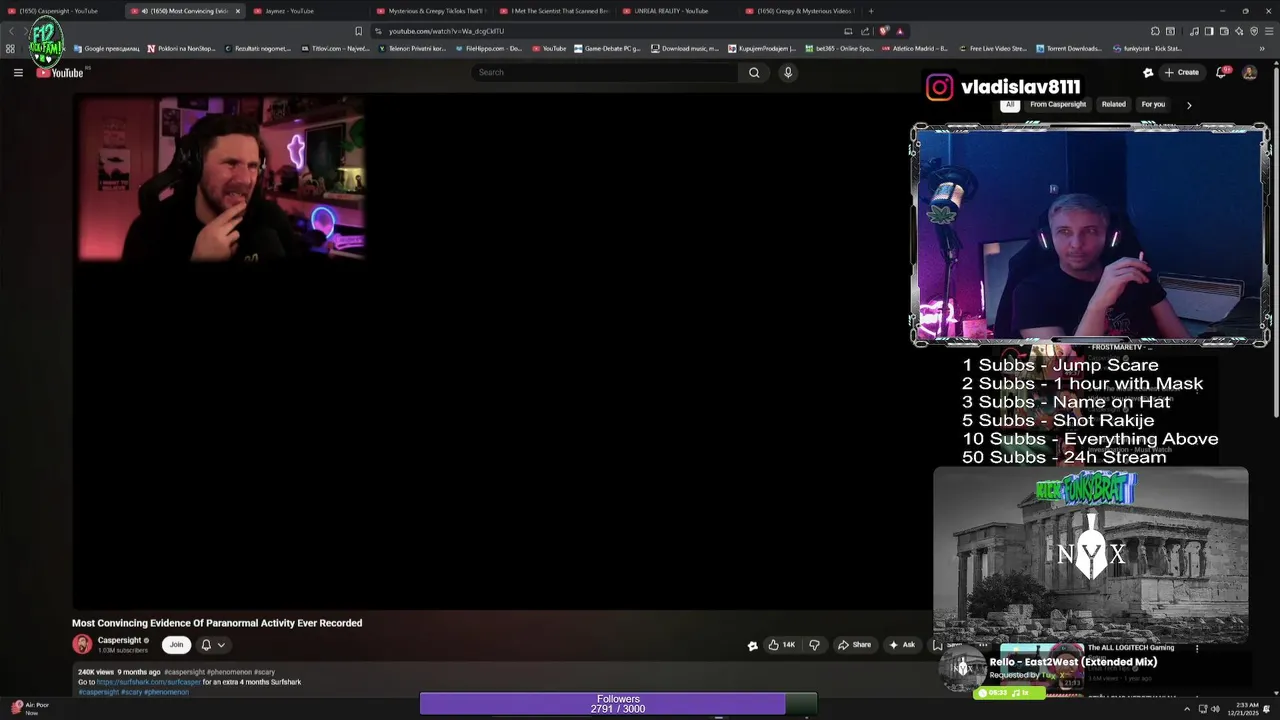Open the Caspersight channel avatar
This screenshot has width=1280, height=720.
click(x=82, y=645)
